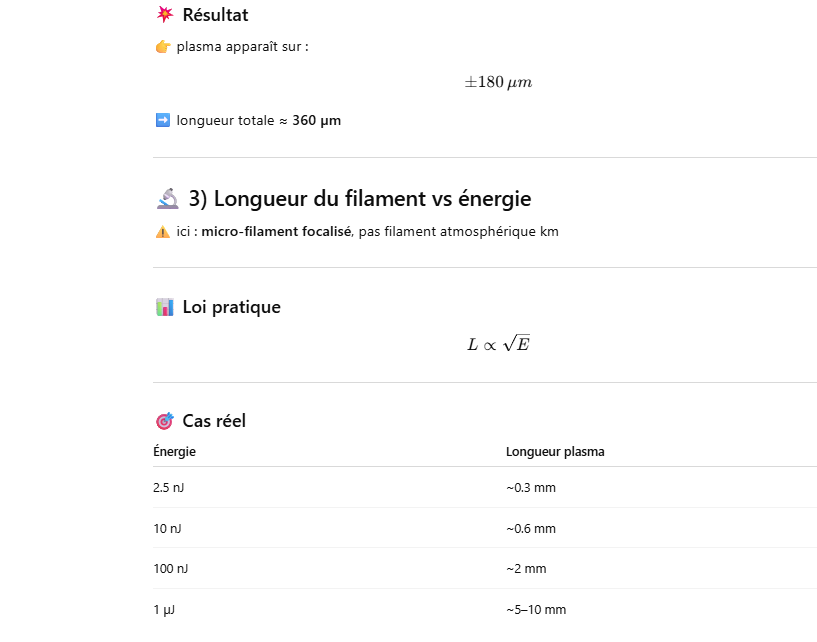Select the ~0.6 mm table cell
Image resolution: width=817 pixels, height=642 pixels.
530,529
